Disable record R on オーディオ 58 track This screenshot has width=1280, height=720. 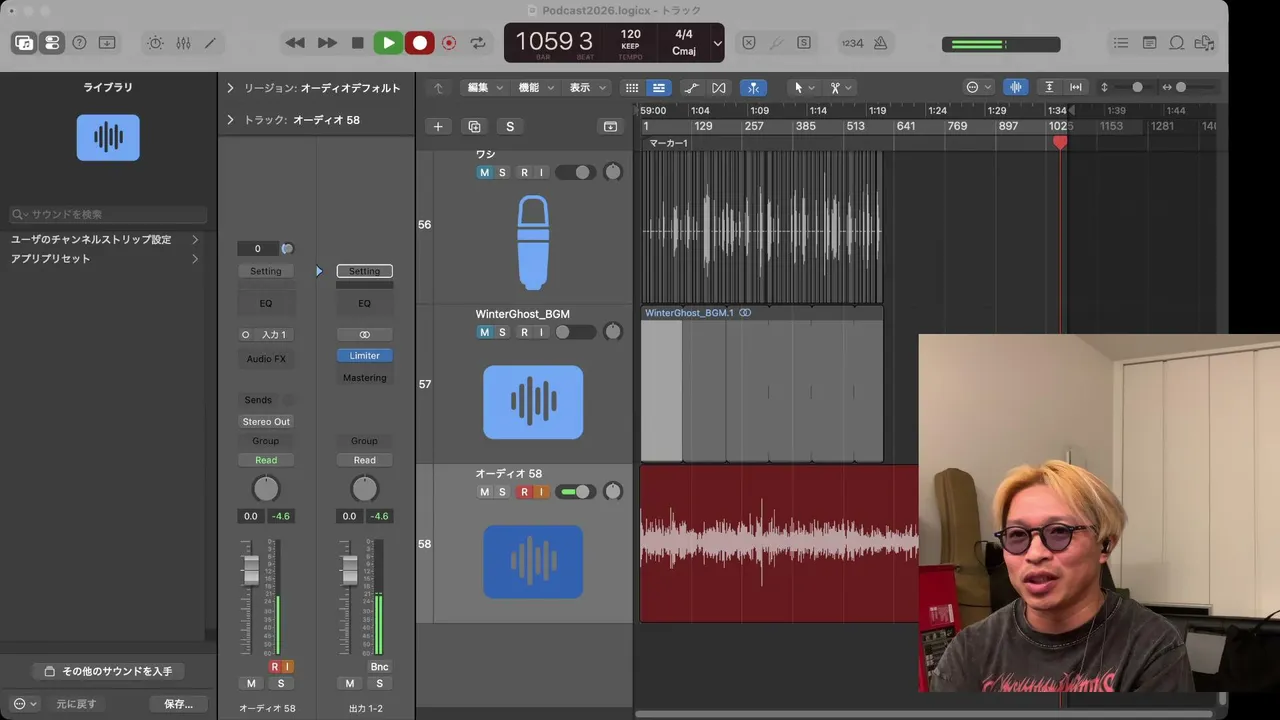(524, 492)
